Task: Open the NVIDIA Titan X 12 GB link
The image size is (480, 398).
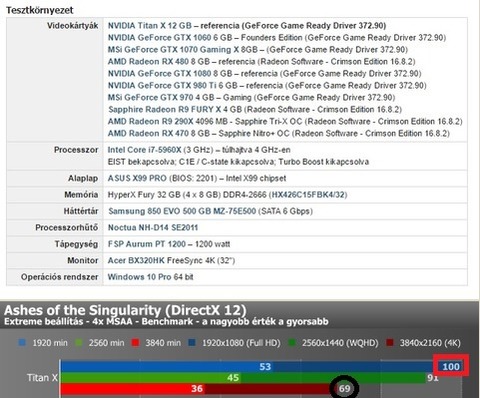Action: (x=150, y=26)
